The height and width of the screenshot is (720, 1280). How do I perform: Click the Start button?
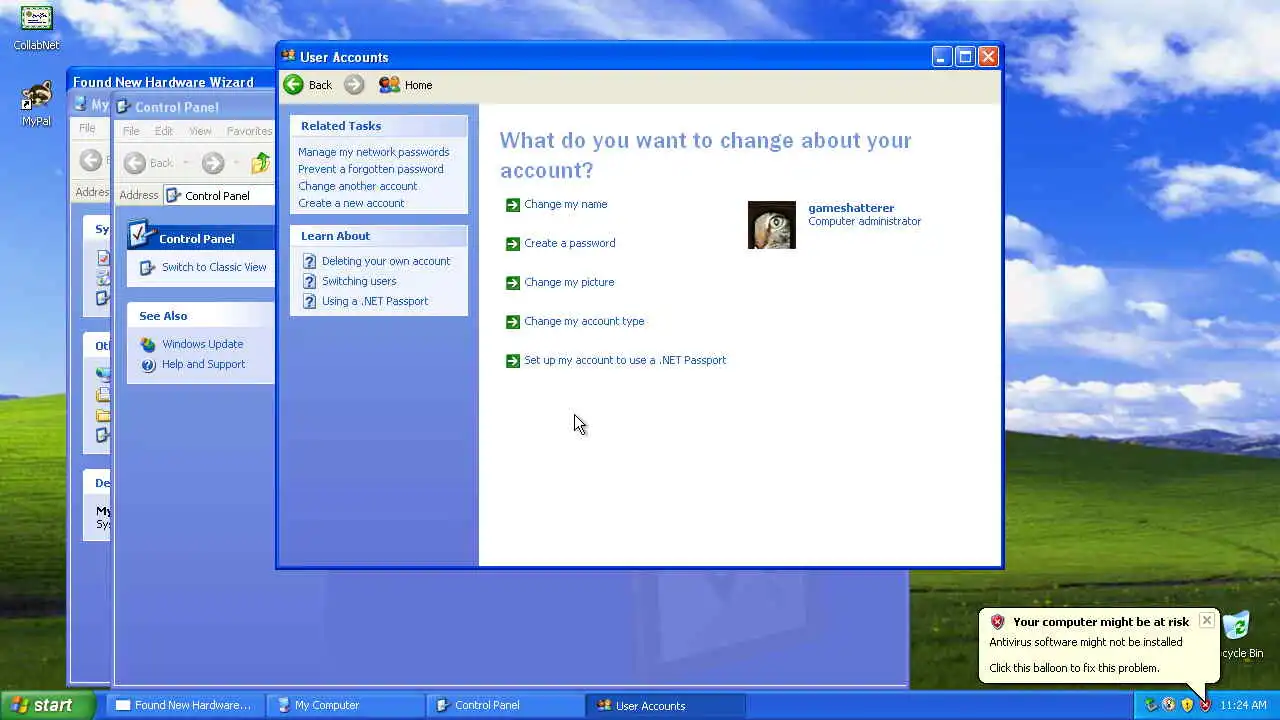[47, 705]
